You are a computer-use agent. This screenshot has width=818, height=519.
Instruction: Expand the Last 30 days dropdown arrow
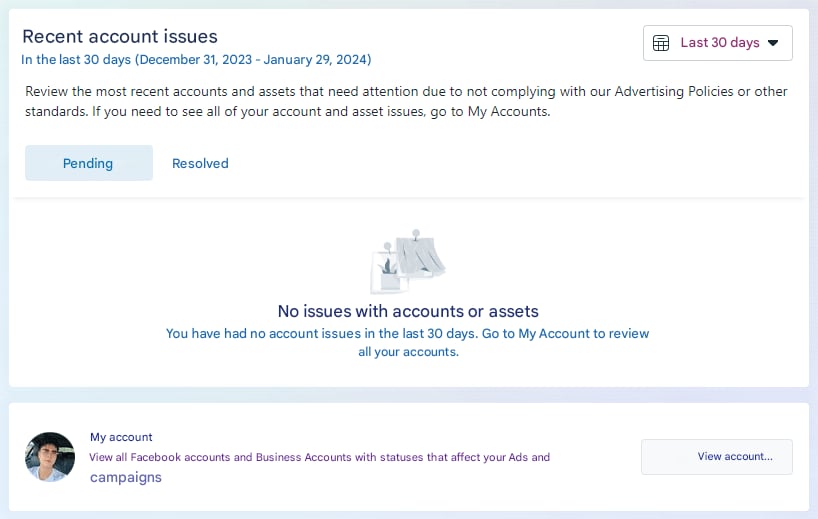click(x=773, y=43)
